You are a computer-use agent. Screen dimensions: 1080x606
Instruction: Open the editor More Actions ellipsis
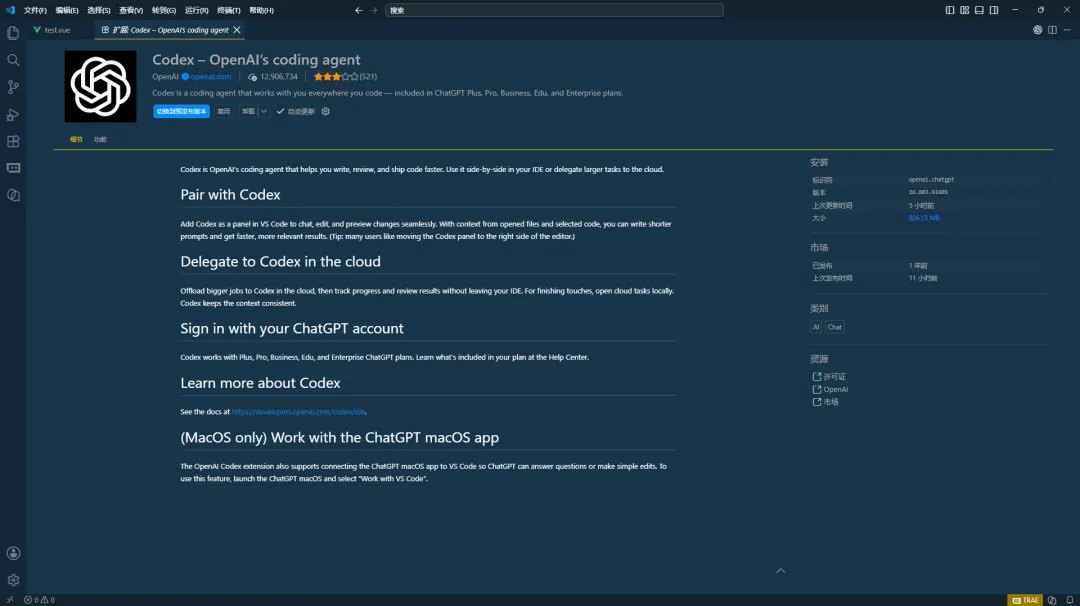coord(1067,30)
